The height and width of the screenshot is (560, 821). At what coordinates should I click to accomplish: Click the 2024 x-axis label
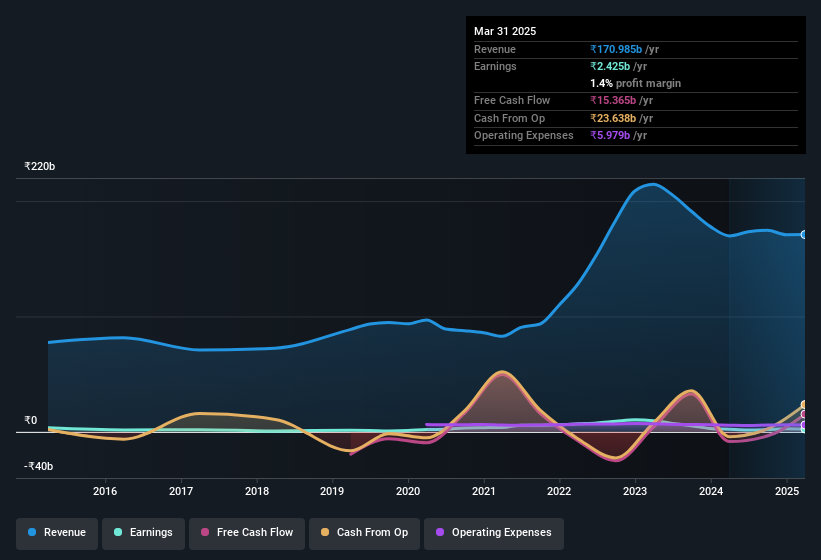[711, 491]
